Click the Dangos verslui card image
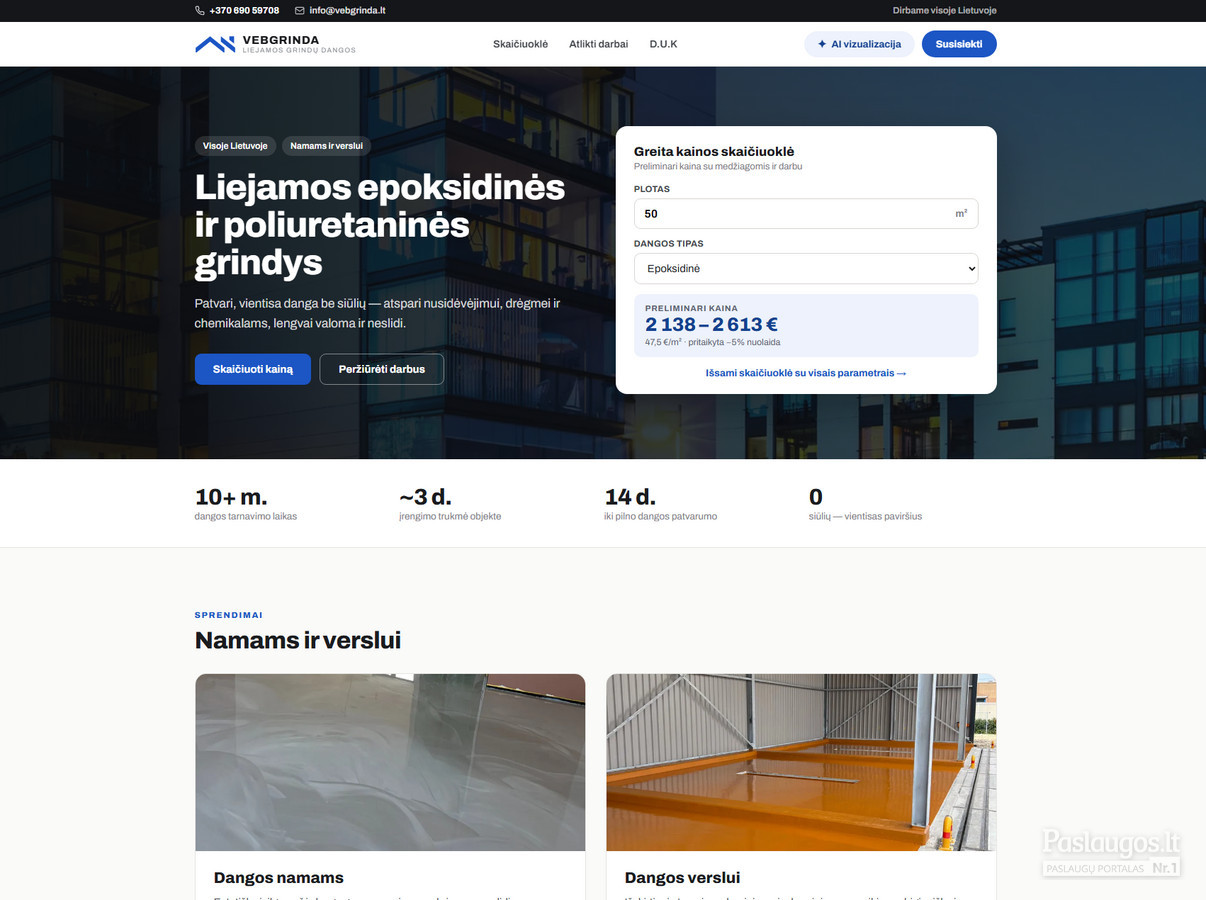 [x=801, y=762]
